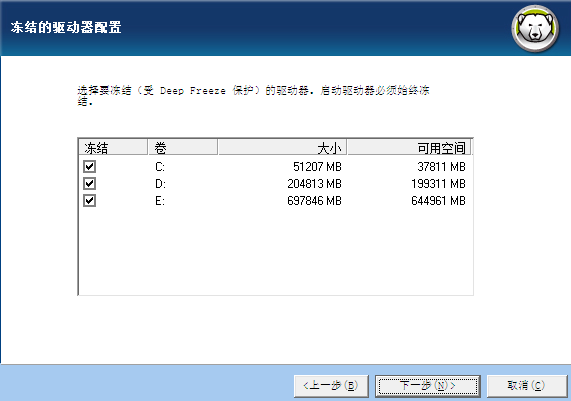Viewport: 571px width, 401px height.
Task: Go back with the 上一步(B) button
Action: 331,386
